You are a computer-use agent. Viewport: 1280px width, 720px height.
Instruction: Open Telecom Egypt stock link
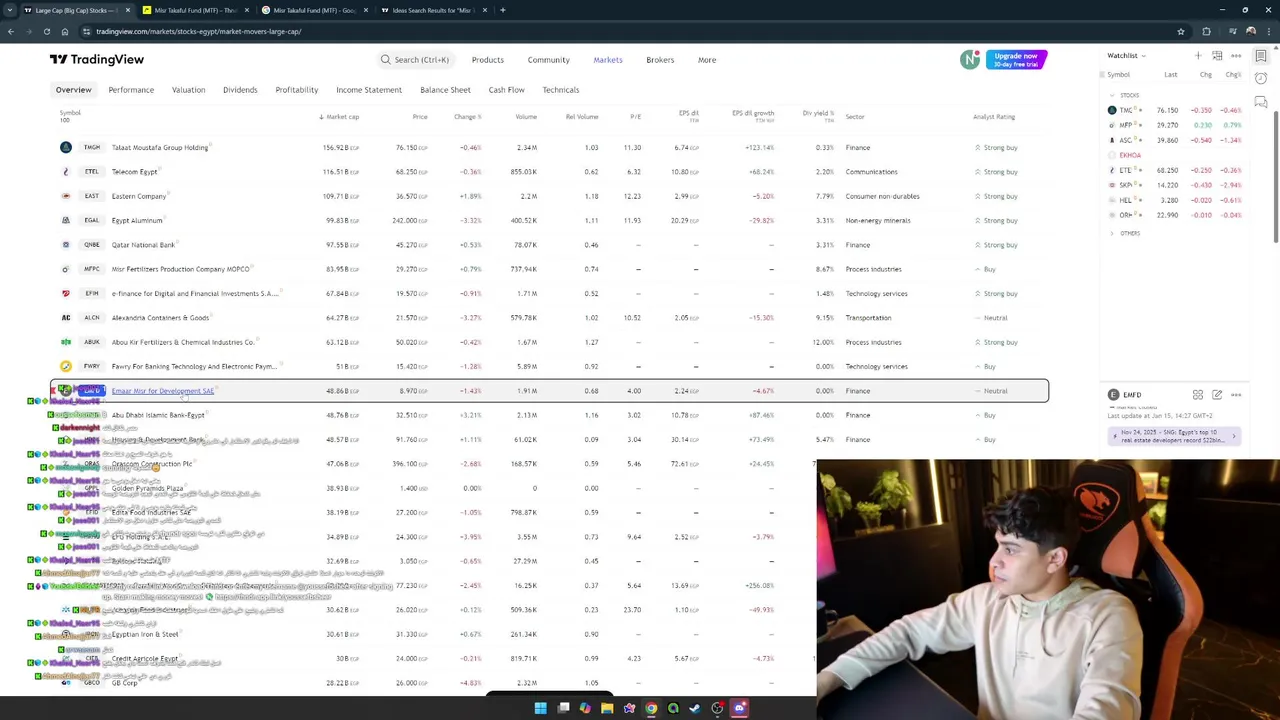coord(134,172)
